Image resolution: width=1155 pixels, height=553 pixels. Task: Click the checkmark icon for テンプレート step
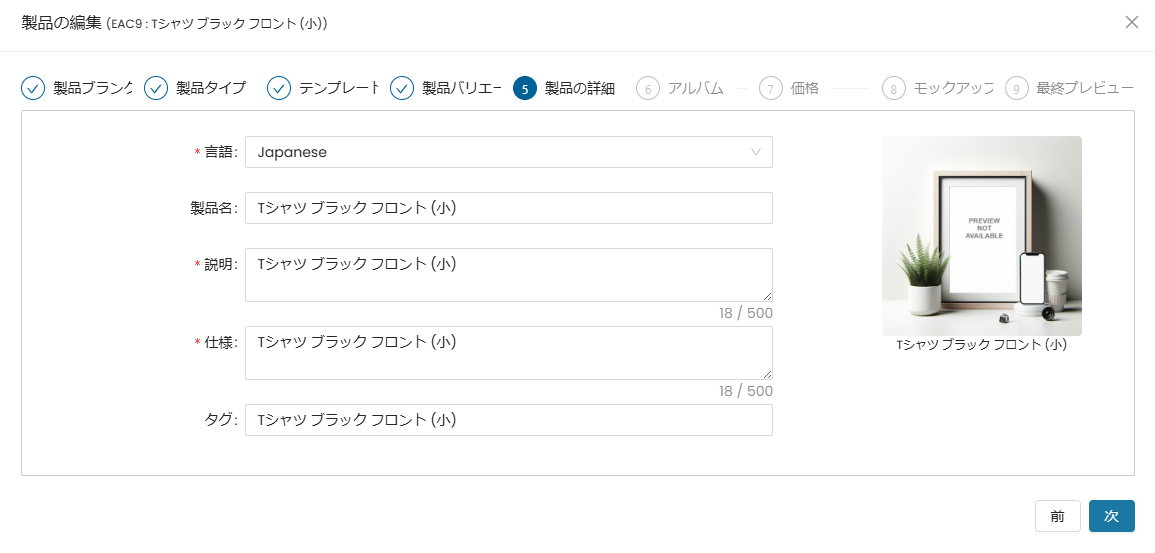[279, 88]
